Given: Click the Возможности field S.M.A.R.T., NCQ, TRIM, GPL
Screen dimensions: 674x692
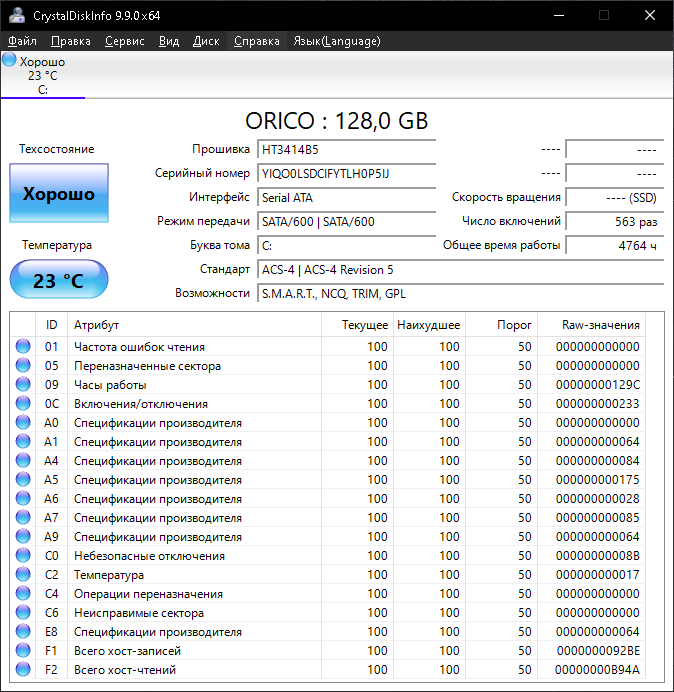Looking at the screenshot, I should 461,293.
